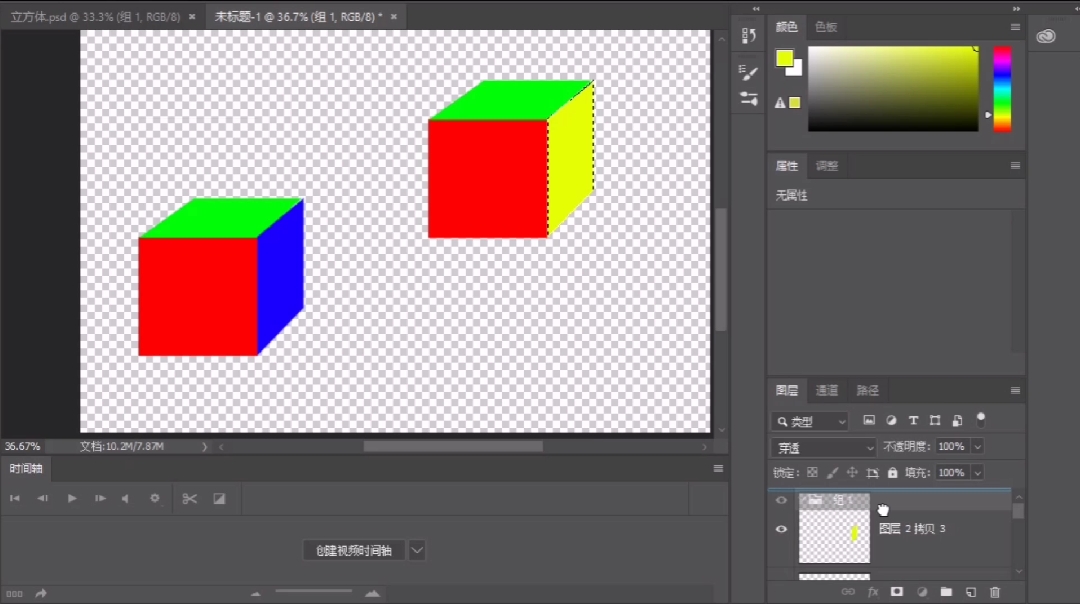This screenshot has width=1080, height=604.
Task: Filter layers by pixel layer icon
Action: point(869,420)
